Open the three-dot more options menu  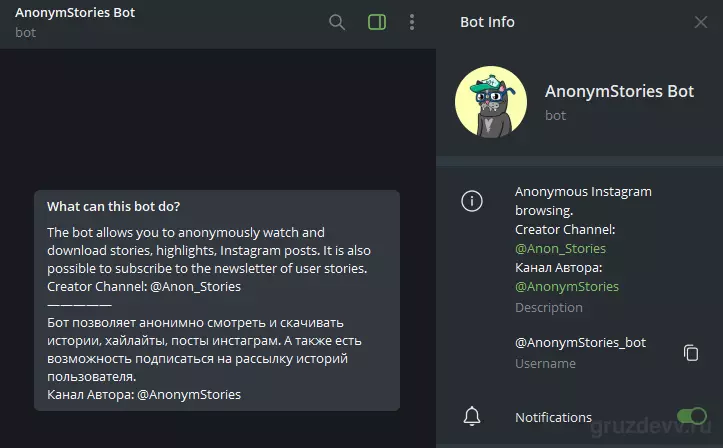412,22
